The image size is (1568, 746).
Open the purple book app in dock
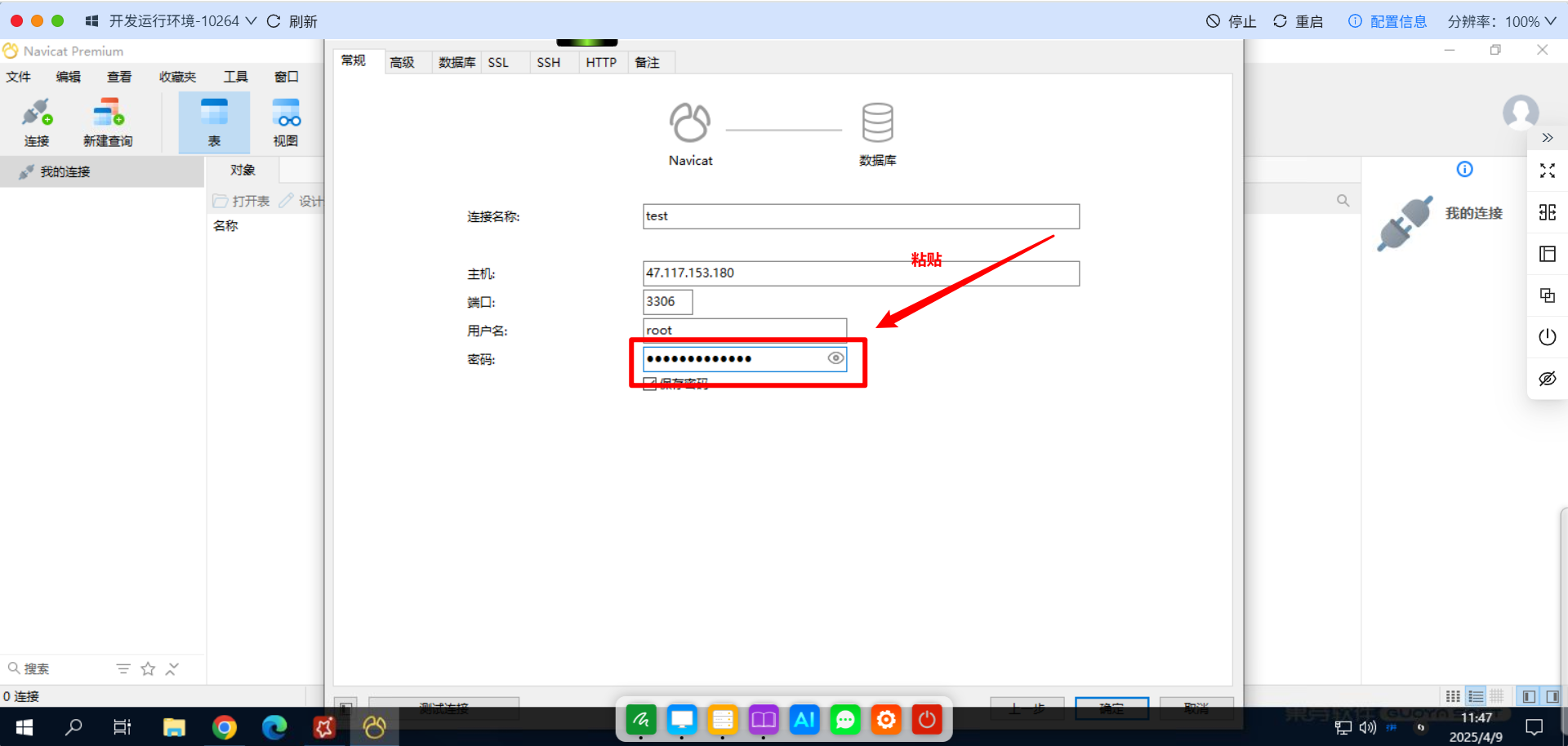pyautogui.click(x=764, y=719)
